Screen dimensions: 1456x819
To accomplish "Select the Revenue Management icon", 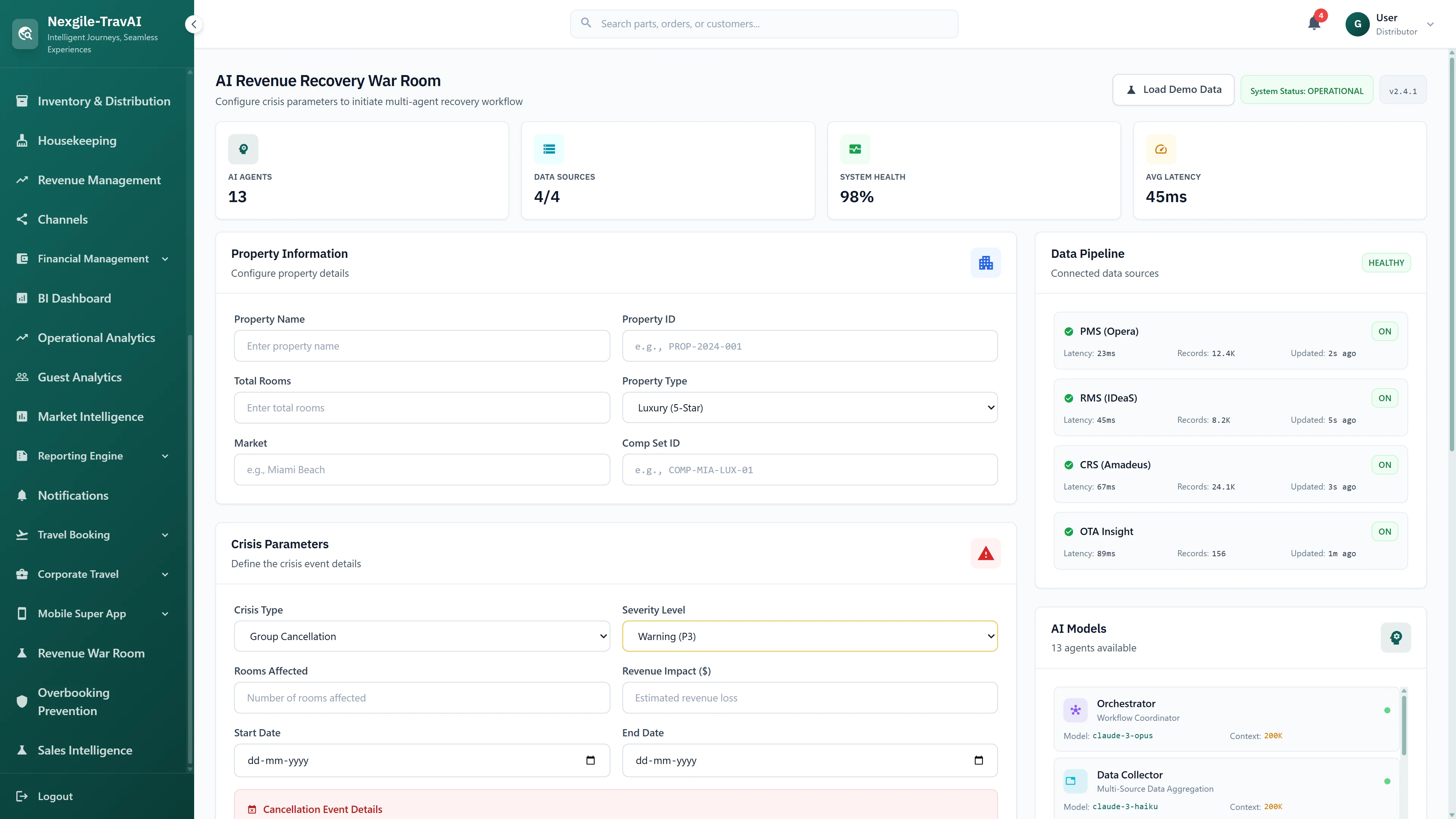I will point(23,179).
